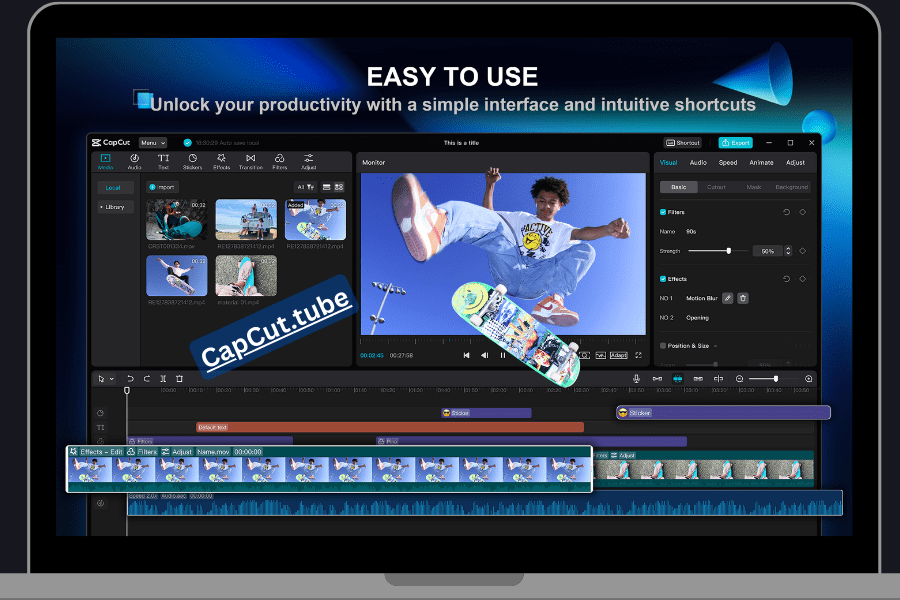Switch to the Audio tab in properties panel
Screen dimensions: 900x600
(x=698, y=162)
